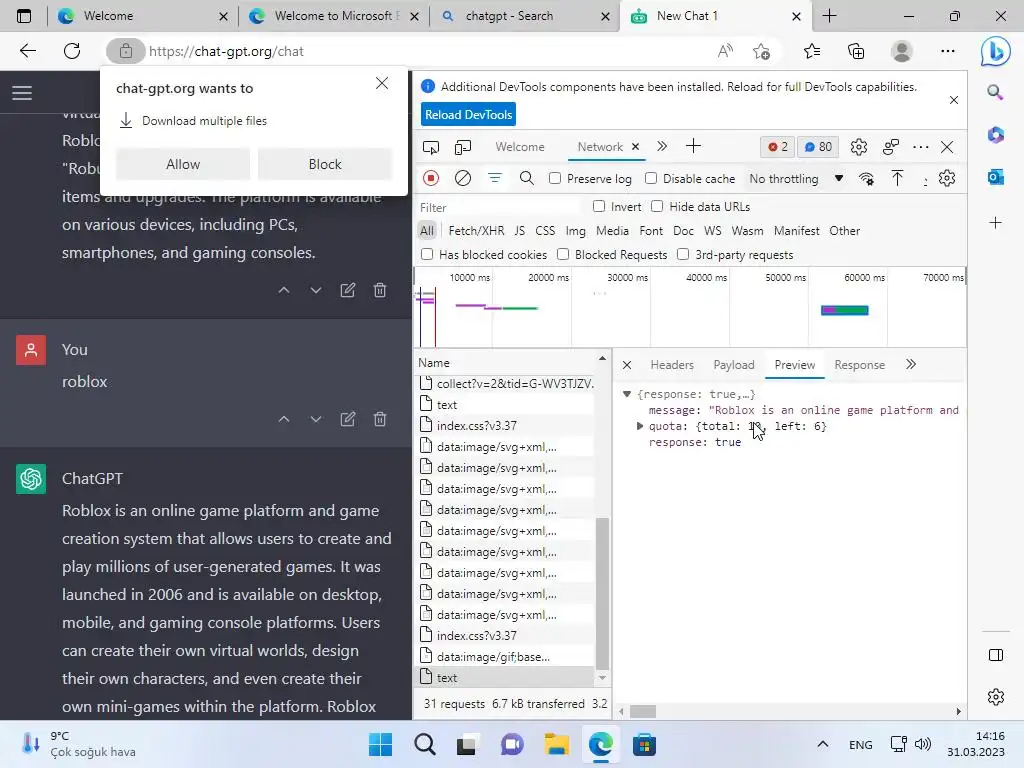Open DevTools settings gear icon

pos(859,147)
